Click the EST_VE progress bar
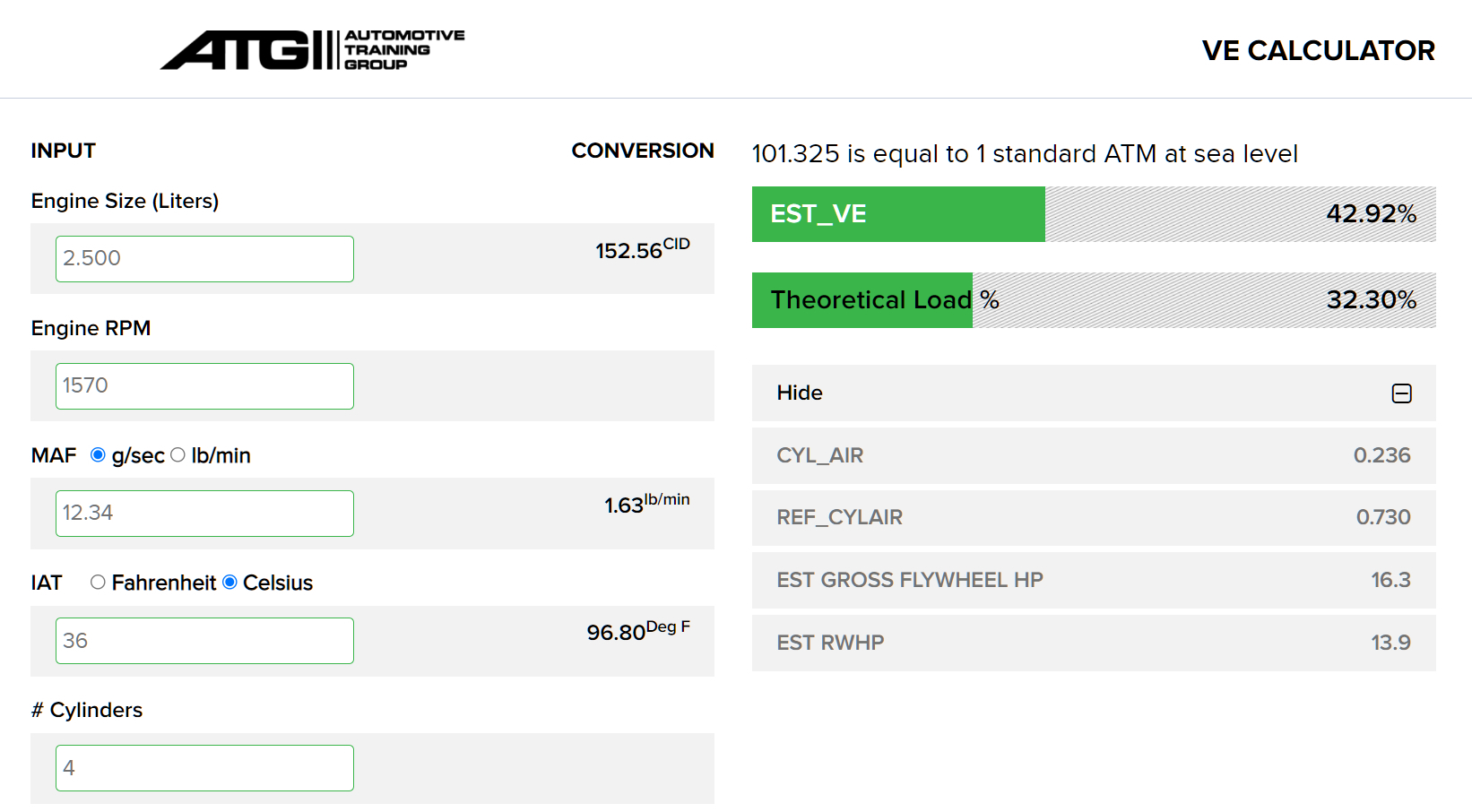 coord(1093,214)
